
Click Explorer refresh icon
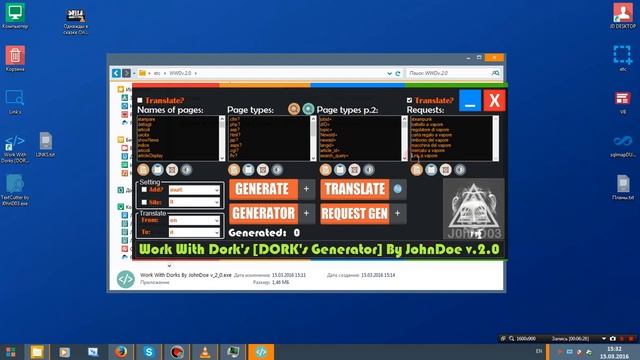[x=398, y=73]
